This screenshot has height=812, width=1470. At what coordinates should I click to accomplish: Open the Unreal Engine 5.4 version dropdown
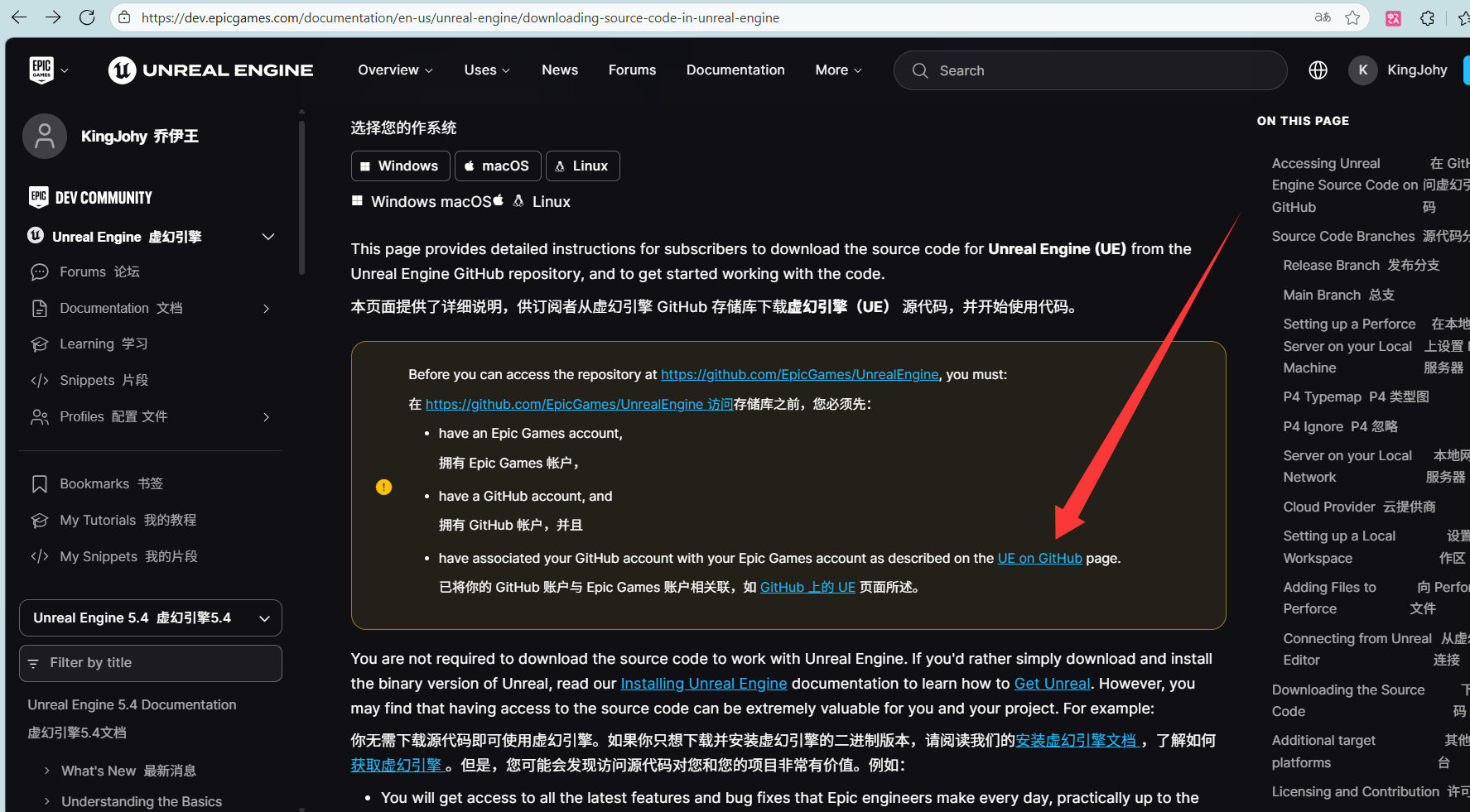click(151, 617)
